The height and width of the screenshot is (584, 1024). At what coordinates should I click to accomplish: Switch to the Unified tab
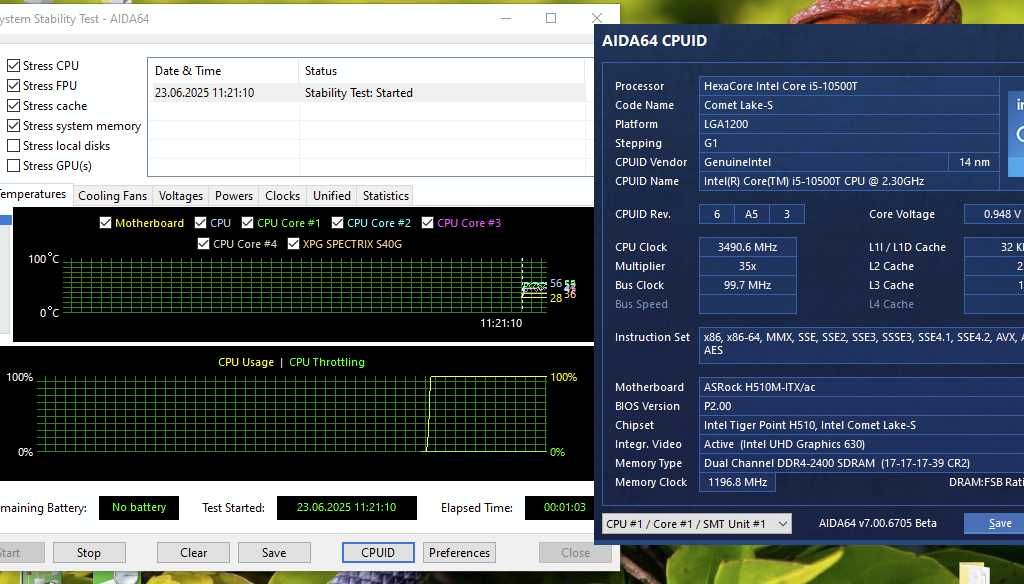(x=332, y=196)
